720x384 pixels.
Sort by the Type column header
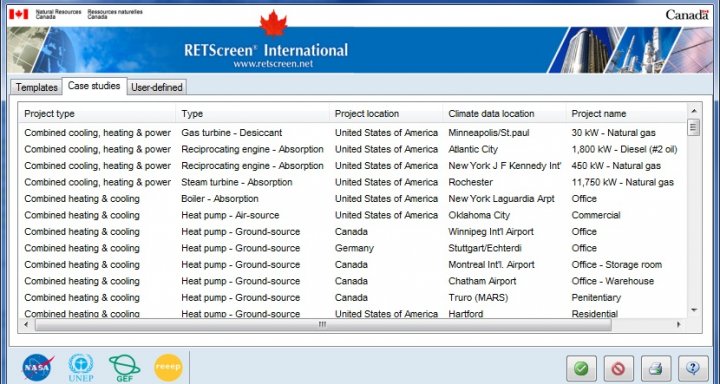click(x=252, y=113)
